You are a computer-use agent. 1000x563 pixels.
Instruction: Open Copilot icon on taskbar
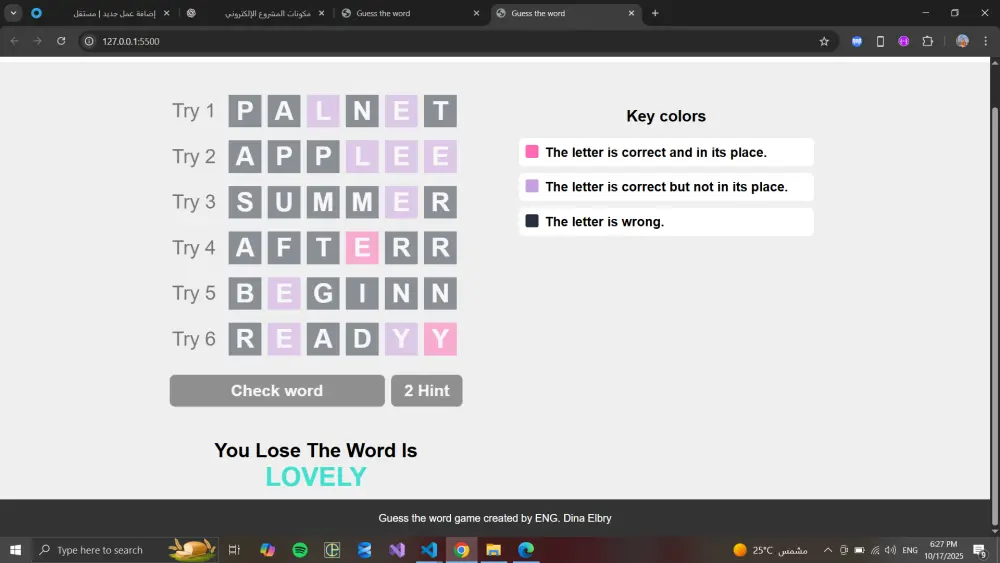point(267,550)
